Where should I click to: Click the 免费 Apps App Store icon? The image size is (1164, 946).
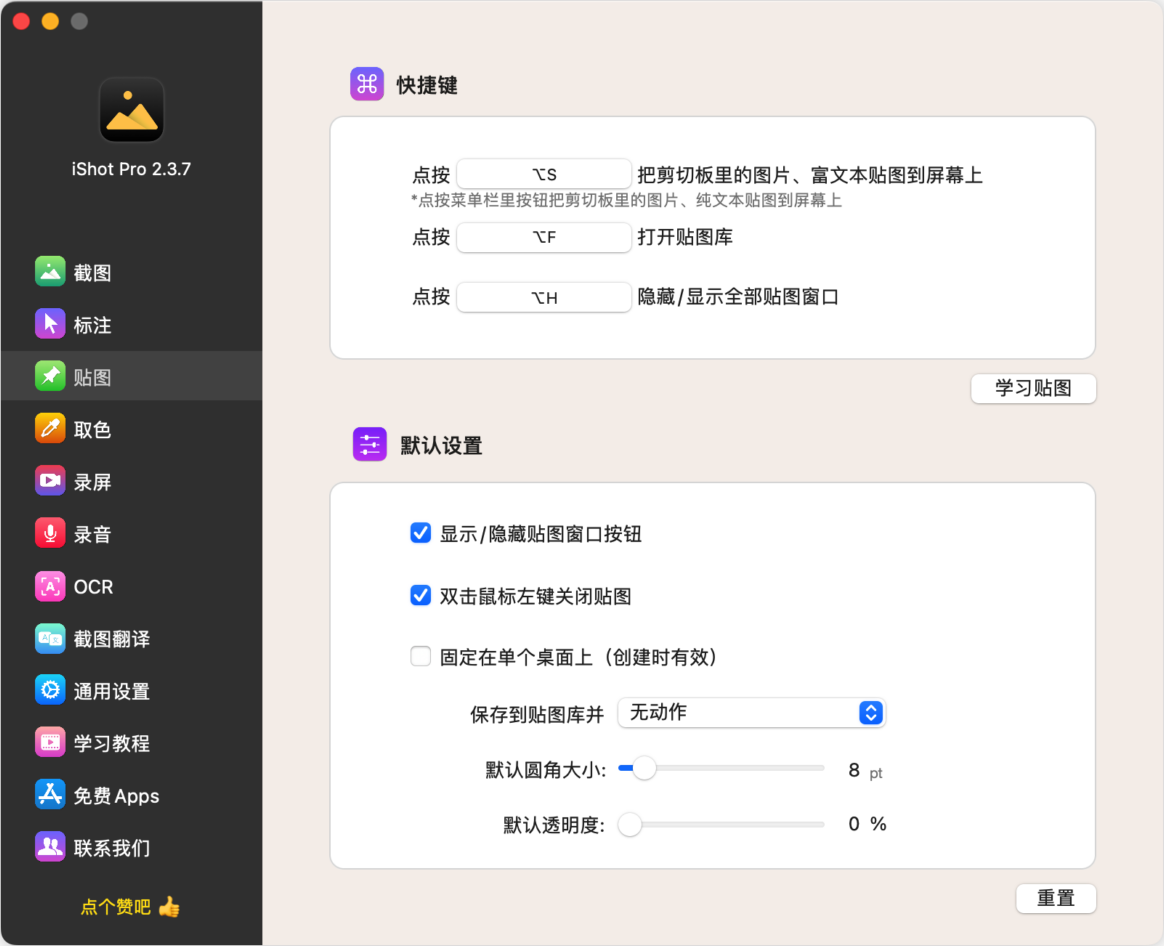click(x=50, y=795)
